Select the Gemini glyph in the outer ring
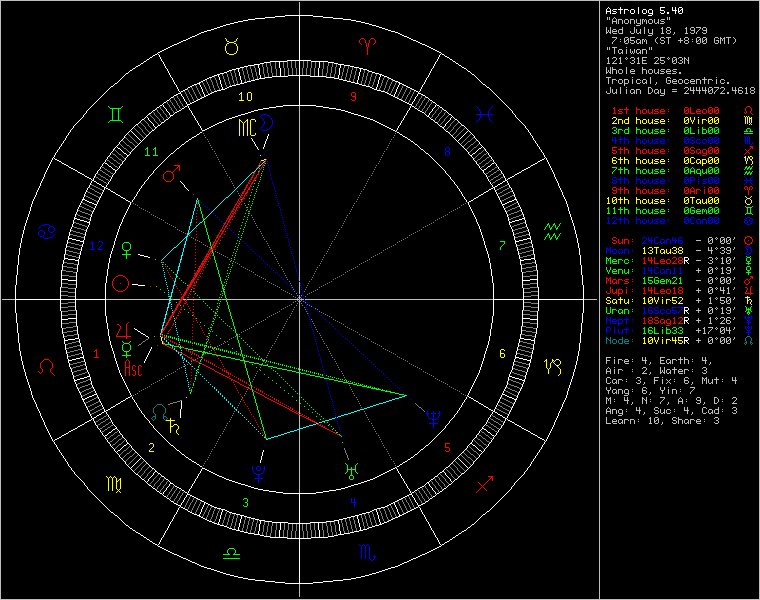 click(x=115, y=115)
